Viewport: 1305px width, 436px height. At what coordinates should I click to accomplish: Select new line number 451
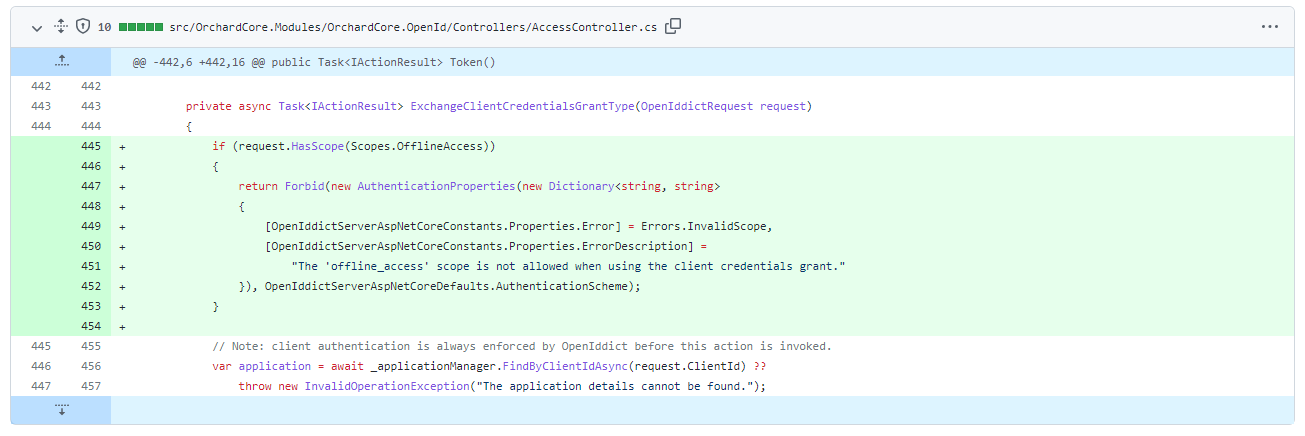pos(91,266)
